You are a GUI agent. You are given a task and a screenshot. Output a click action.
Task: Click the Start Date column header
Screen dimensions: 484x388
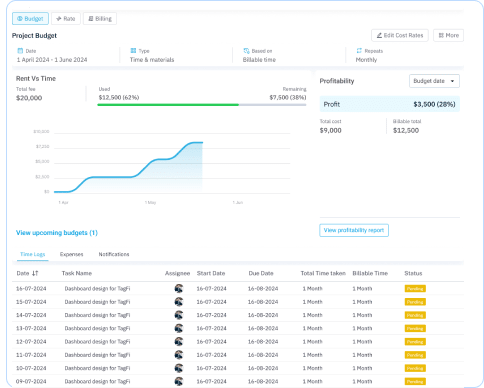211,273
